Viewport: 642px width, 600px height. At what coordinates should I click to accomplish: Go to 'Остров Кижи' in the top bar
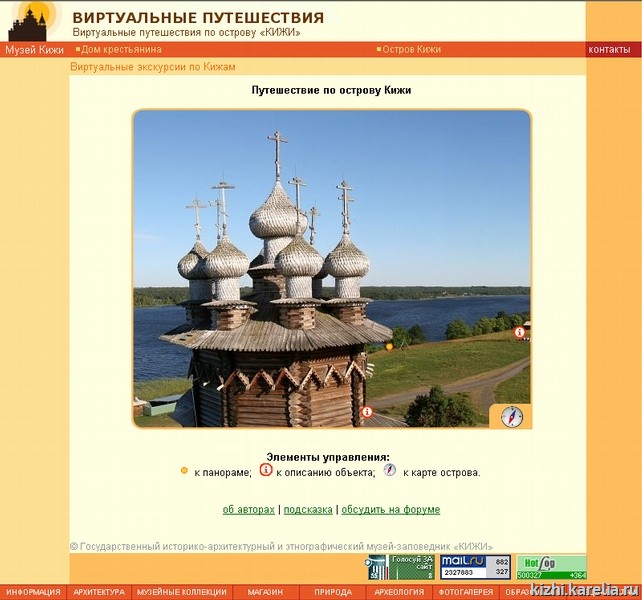pos(412,50)
